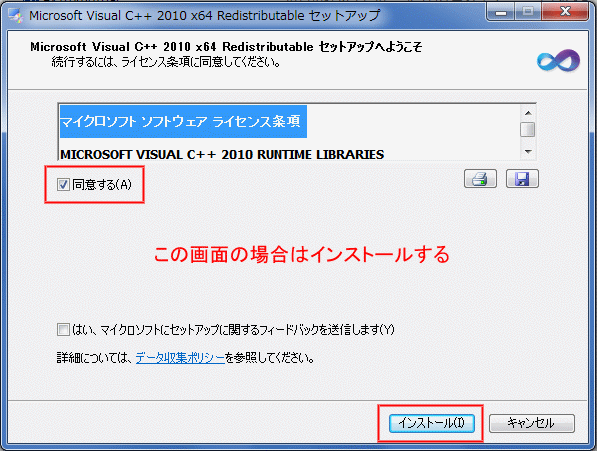The height and width of the screenshot is (451, 597).
Task: Click the license text scroll up arrow
Action: click(x=528, y=113)
